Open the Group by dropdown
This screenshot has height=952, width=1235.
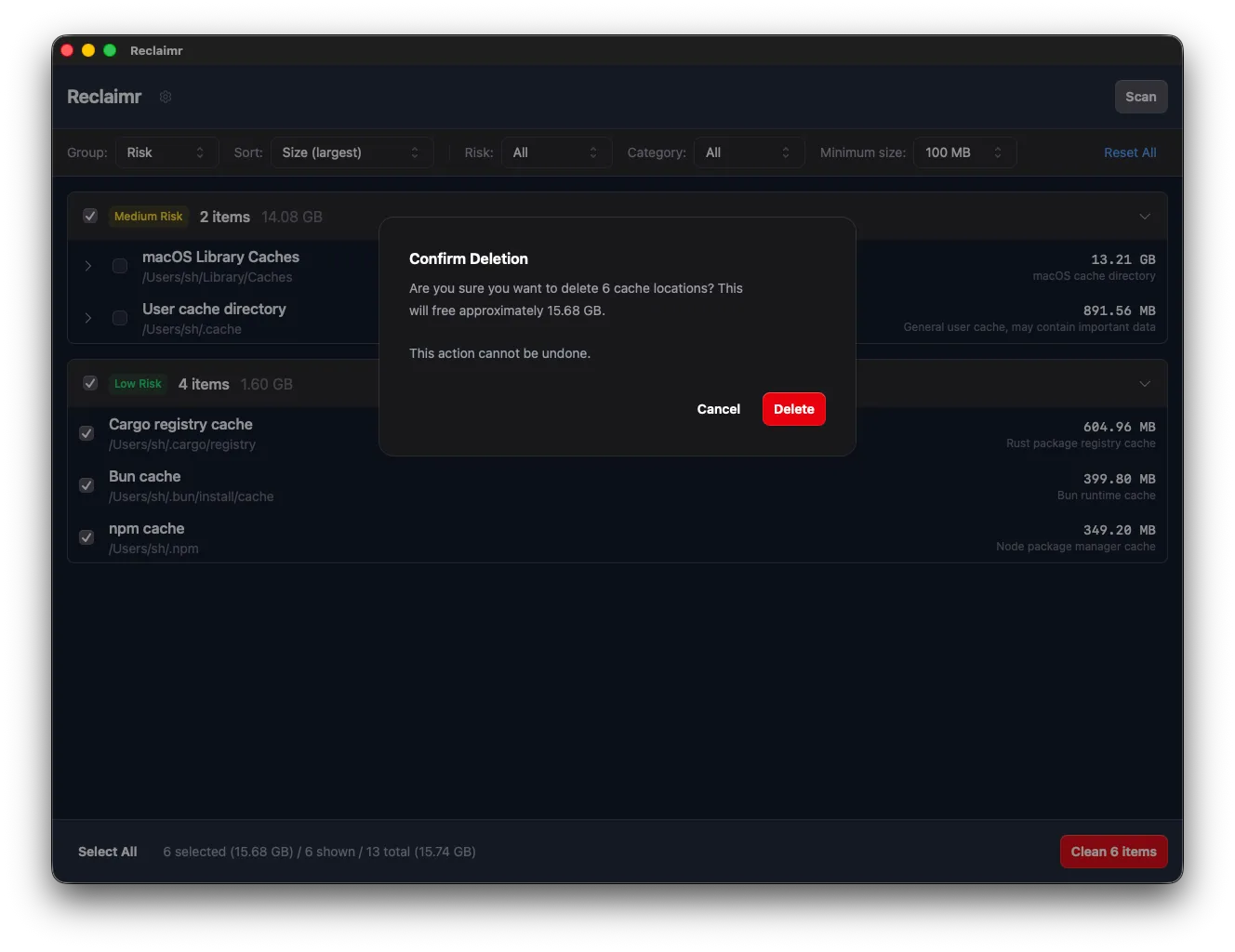coord(166,152)
